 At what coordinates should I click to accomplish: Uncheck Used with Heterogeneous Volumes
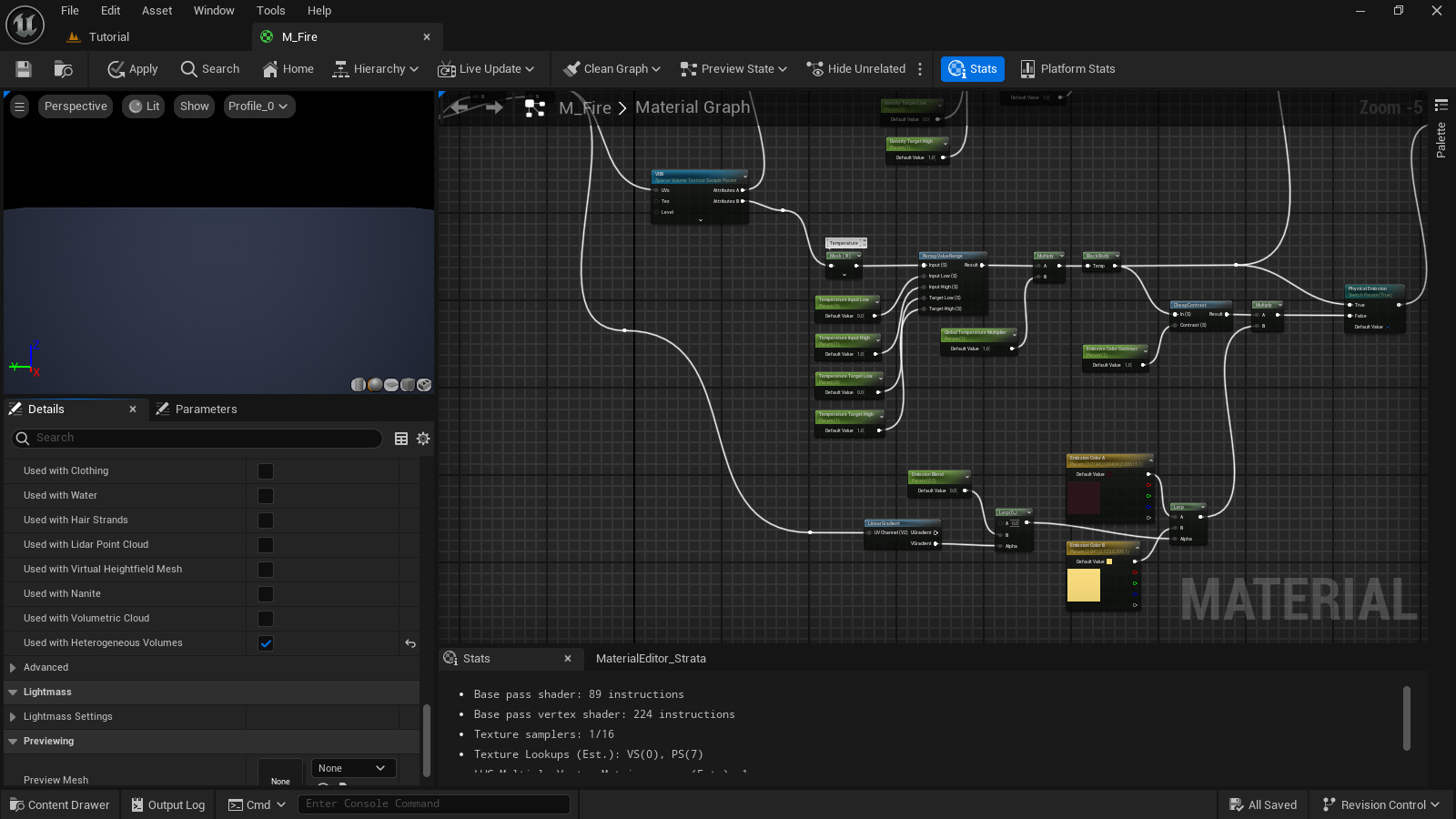tap(265, 643)
